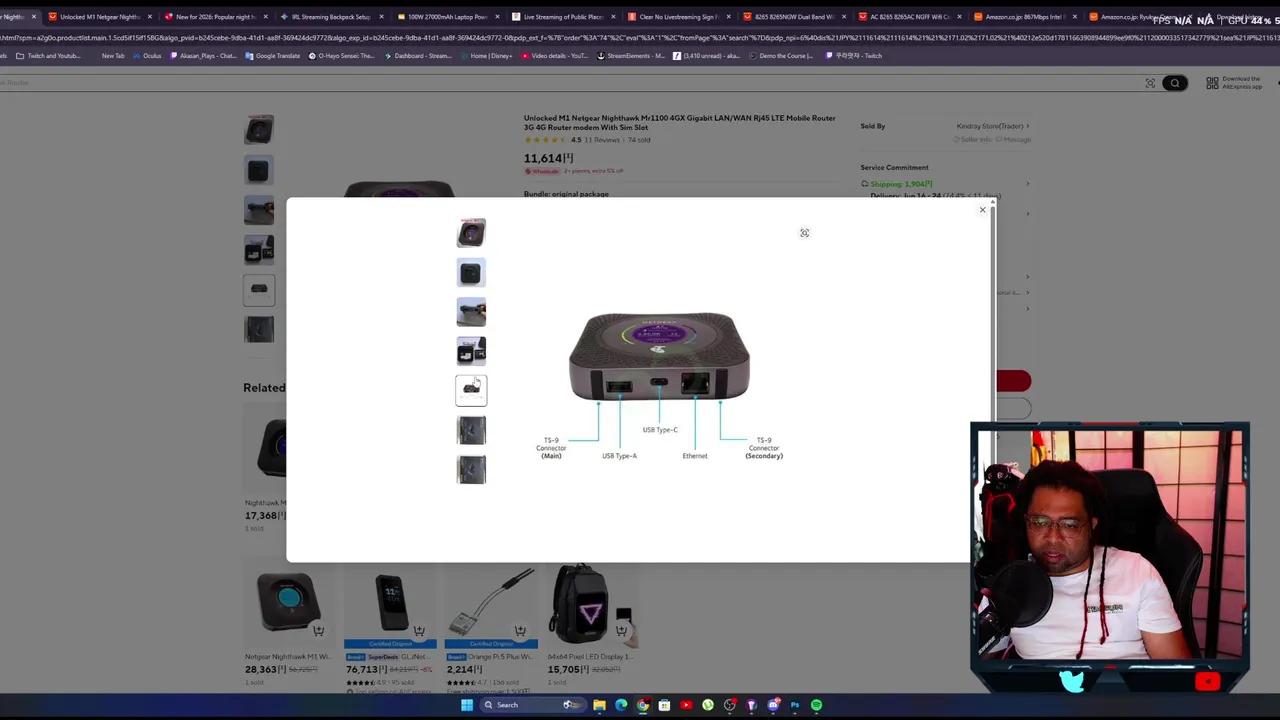Open Photoshop from taskbar

pos(795,705)
